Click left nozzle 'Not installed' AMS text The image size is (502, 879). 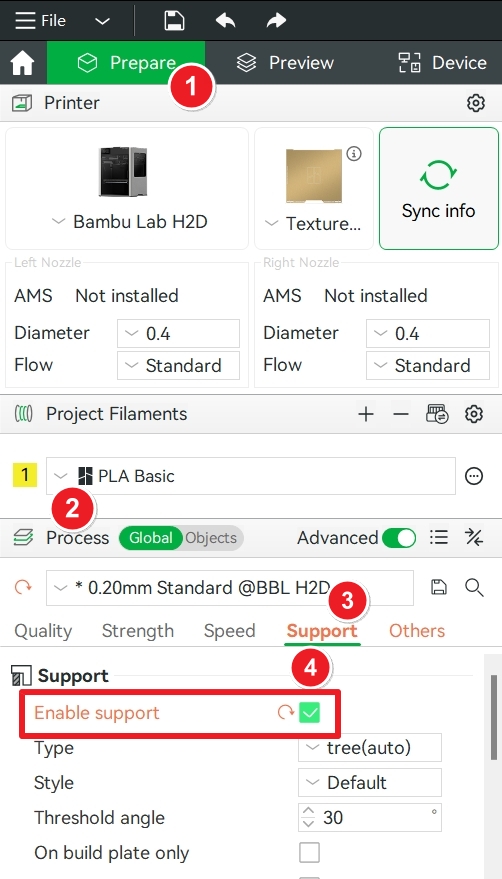(127, 295)
